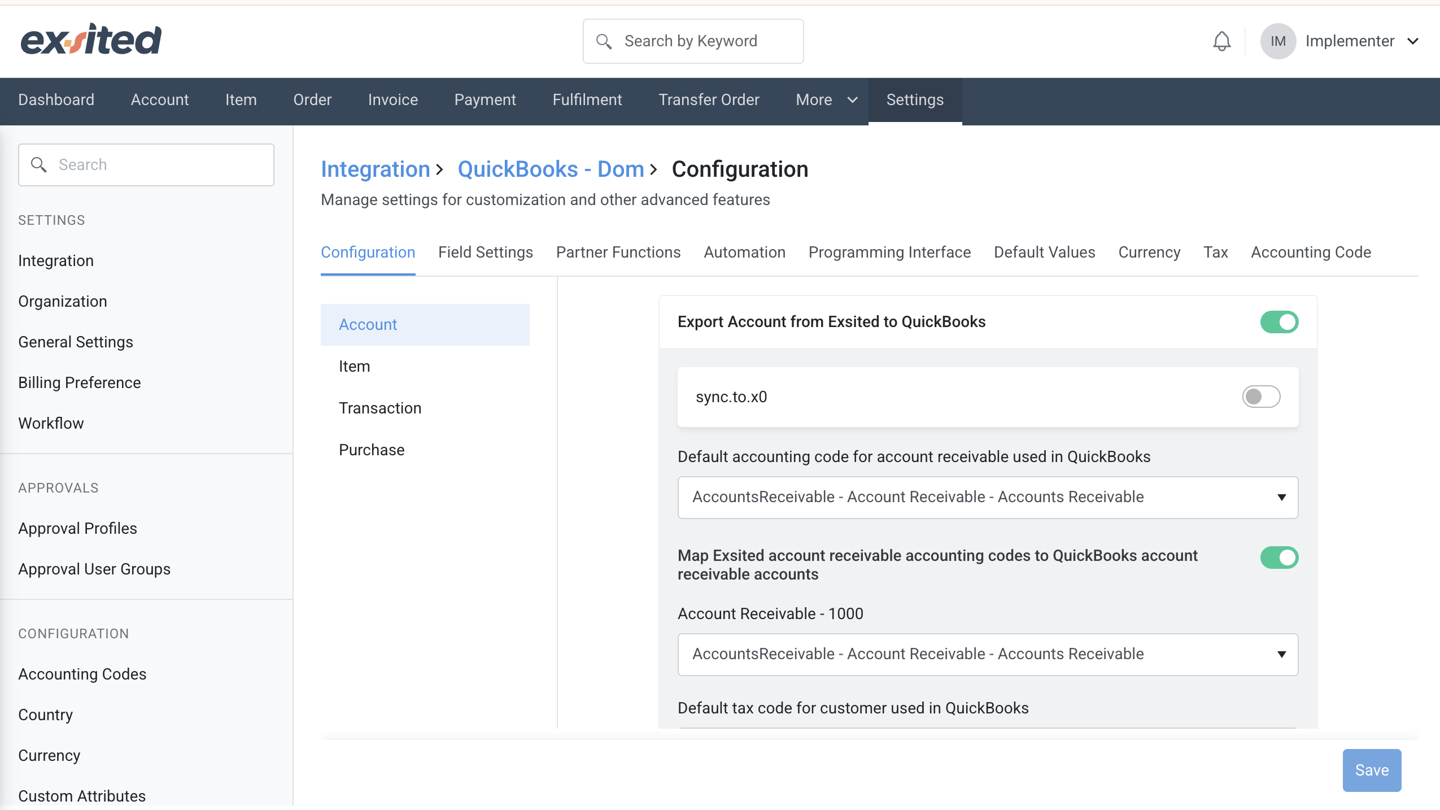The width and height of the screenshot is (1440, 810).
Task: Open Approval User Groups in sidebar
Action: (x=94, y=569)
